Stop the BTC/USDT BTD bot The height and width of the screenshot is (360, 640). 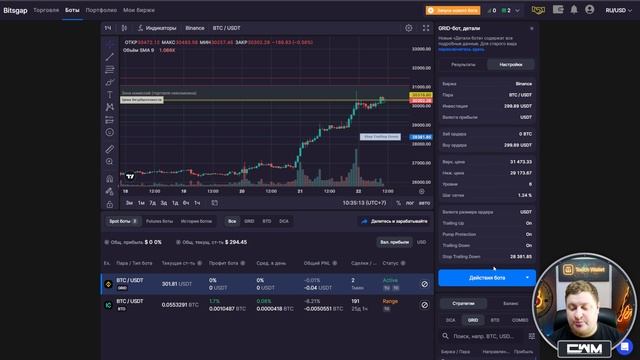click(x=424, y=305)
